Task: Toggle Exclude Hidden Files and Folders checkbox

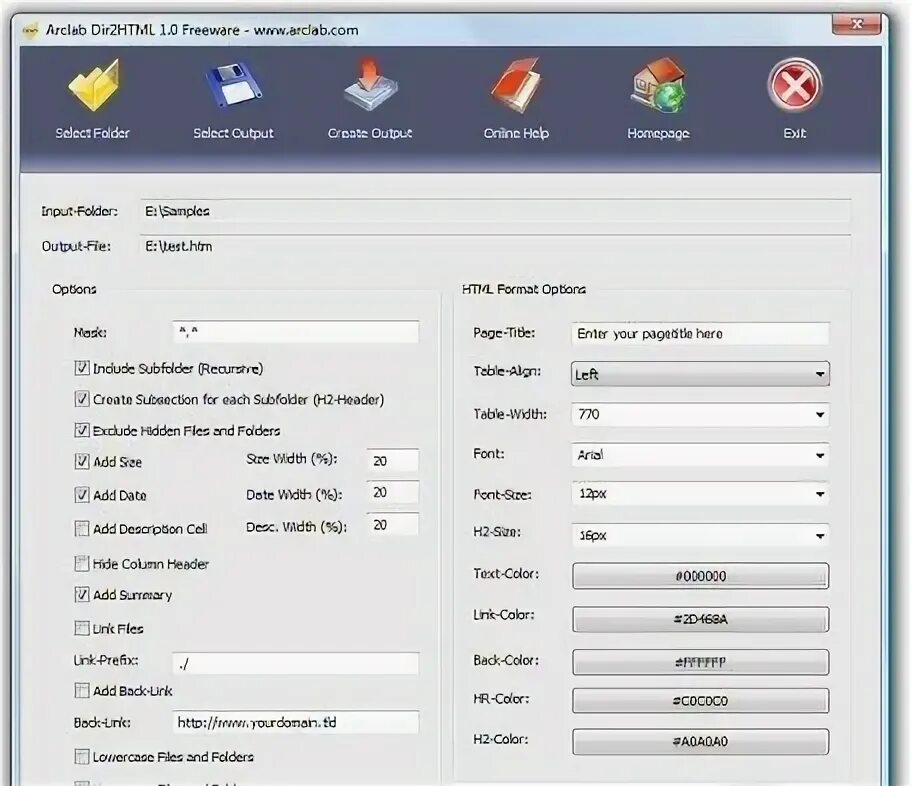Action: click(82, 431)
